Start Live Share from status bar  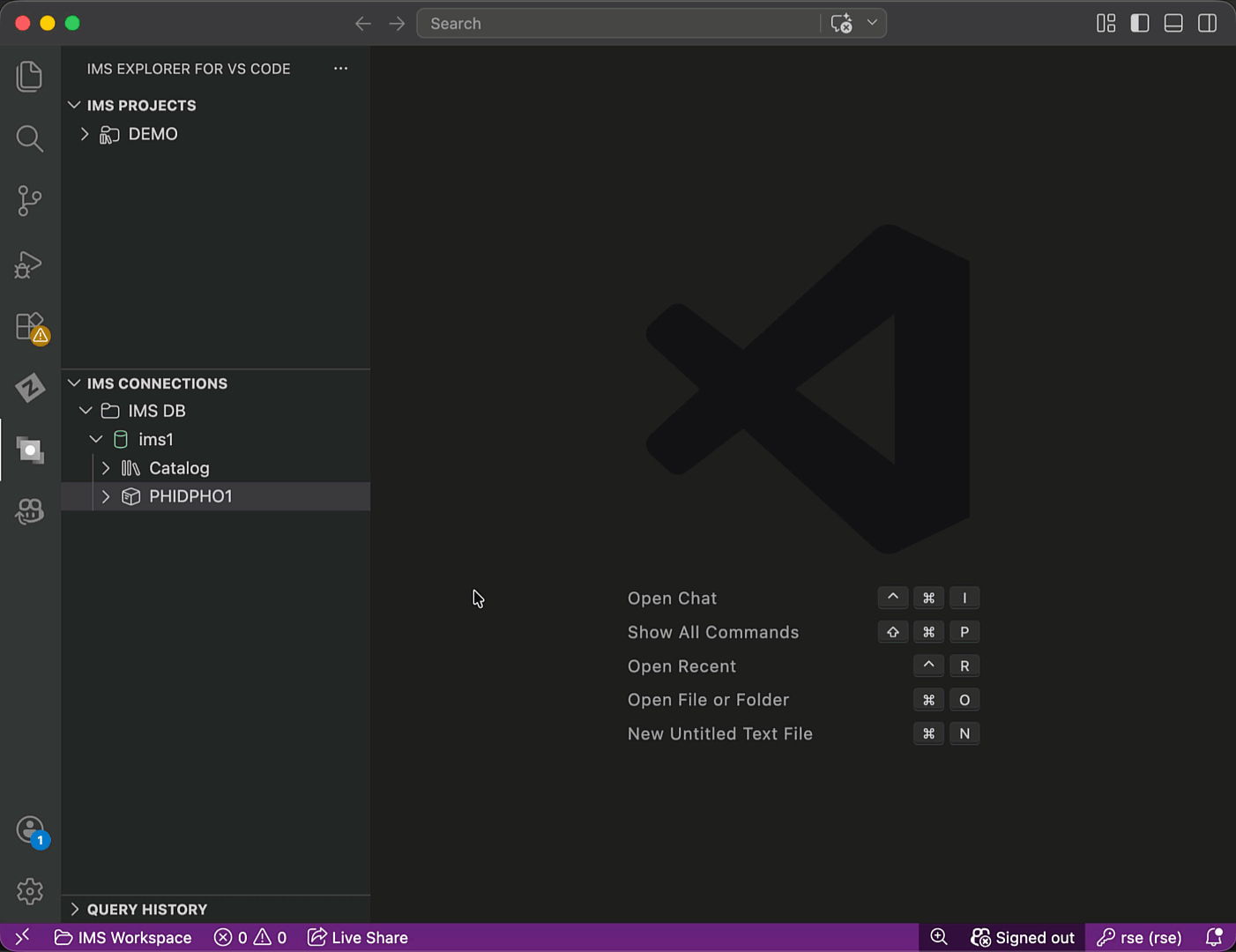[358, 937]
